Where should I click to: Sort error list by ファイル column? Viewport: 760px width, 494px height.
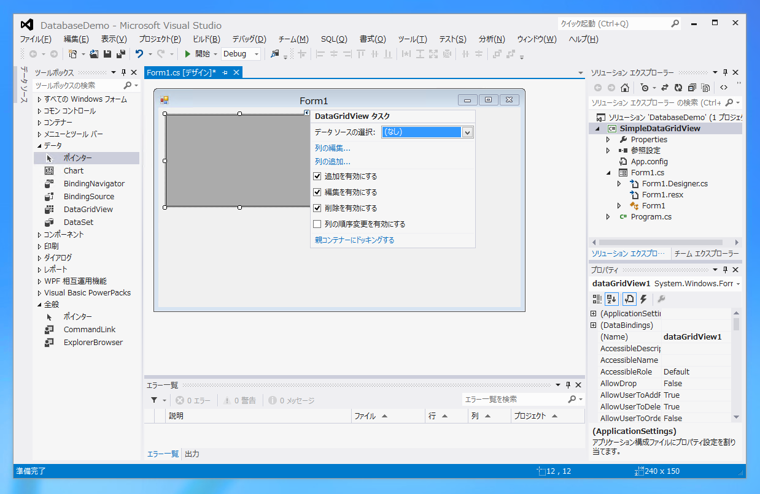(x=387, y=416)
